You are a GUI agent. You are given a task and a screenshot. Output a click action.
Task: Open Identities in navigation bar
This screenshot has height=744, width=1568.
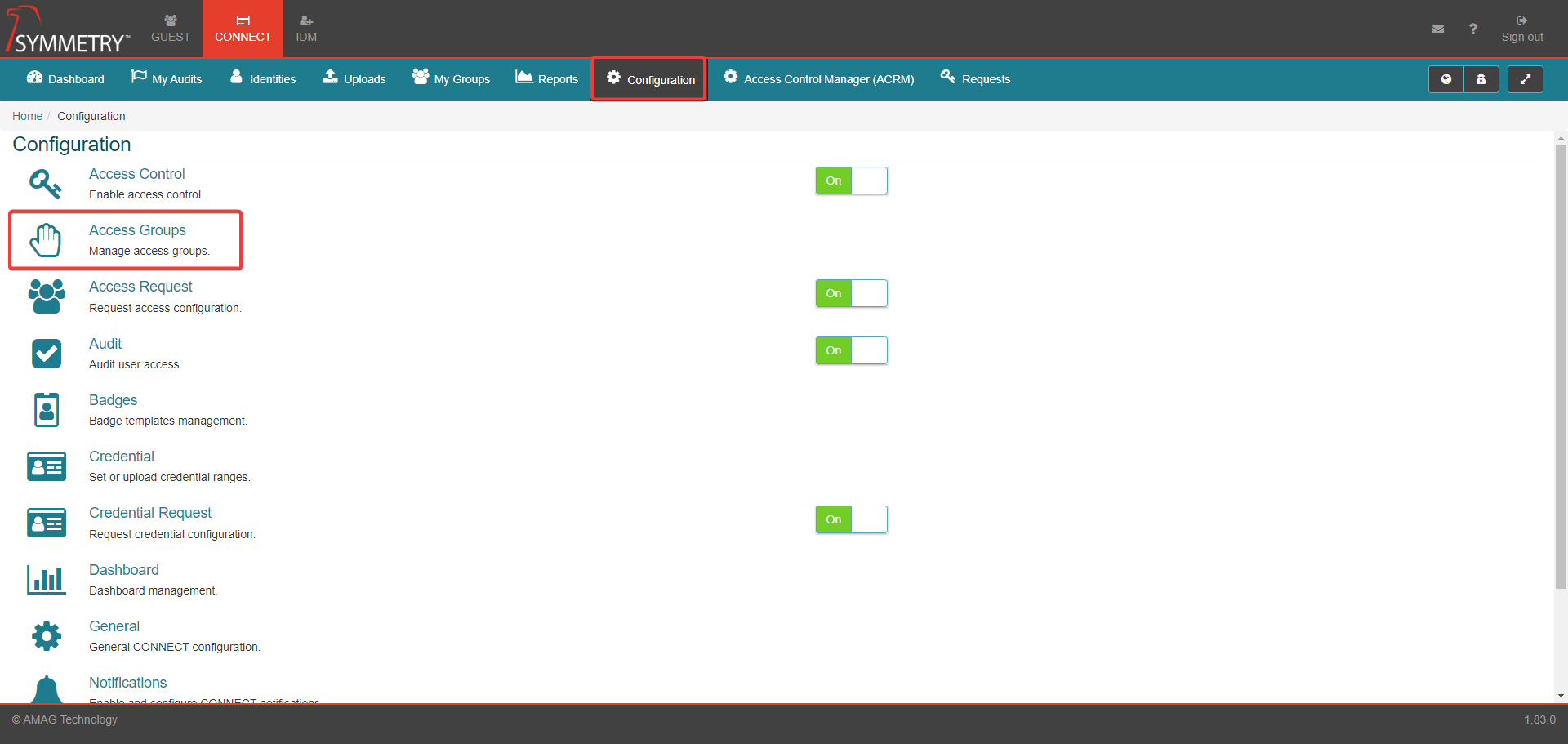(x=263, y=79)
